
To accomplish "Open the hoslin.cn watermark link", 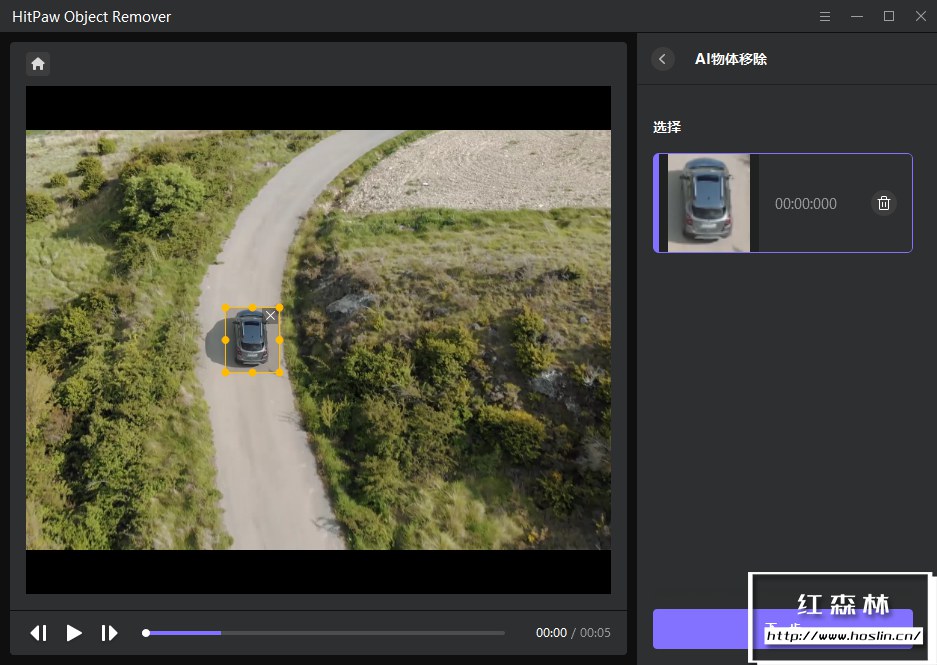I will 842,635.
